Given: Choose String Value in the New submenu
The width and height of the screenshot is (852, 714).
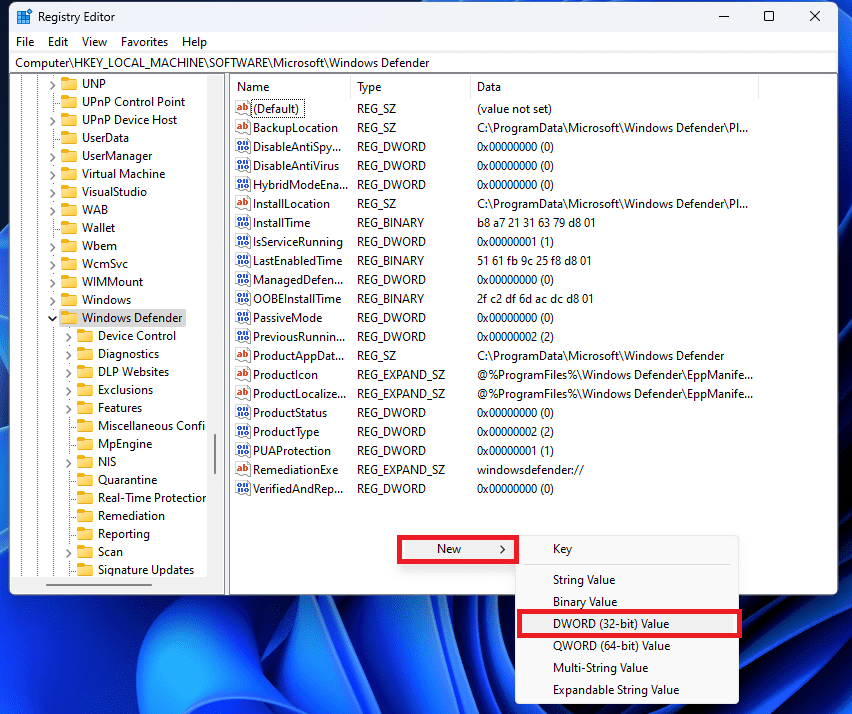Looking at the screenshot, I should [x=627, y=580].
